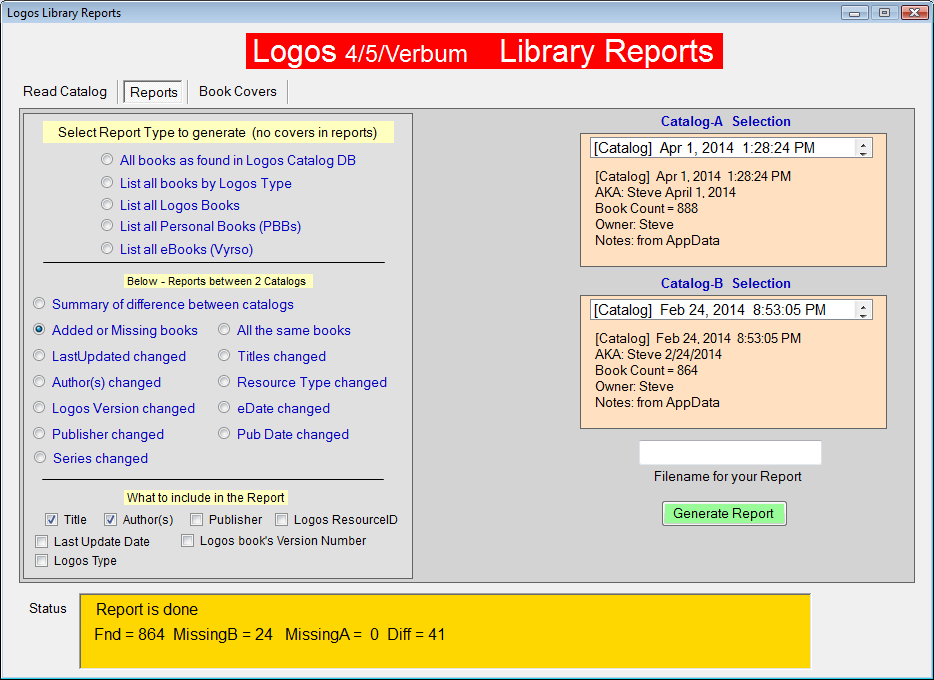Uncheck the Title checkbox
This screenshot has width=934, height=680.
pos(52,520)
